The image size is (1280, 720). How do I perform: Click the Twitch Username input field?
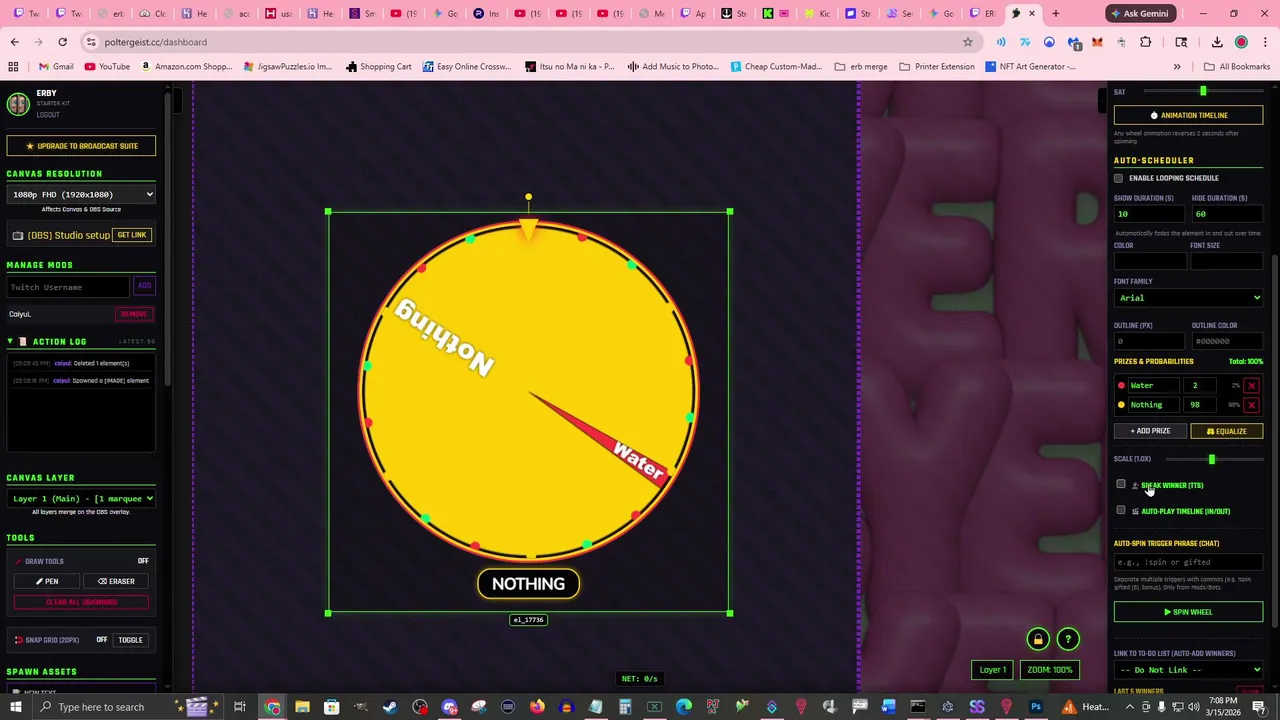[68, 287]
